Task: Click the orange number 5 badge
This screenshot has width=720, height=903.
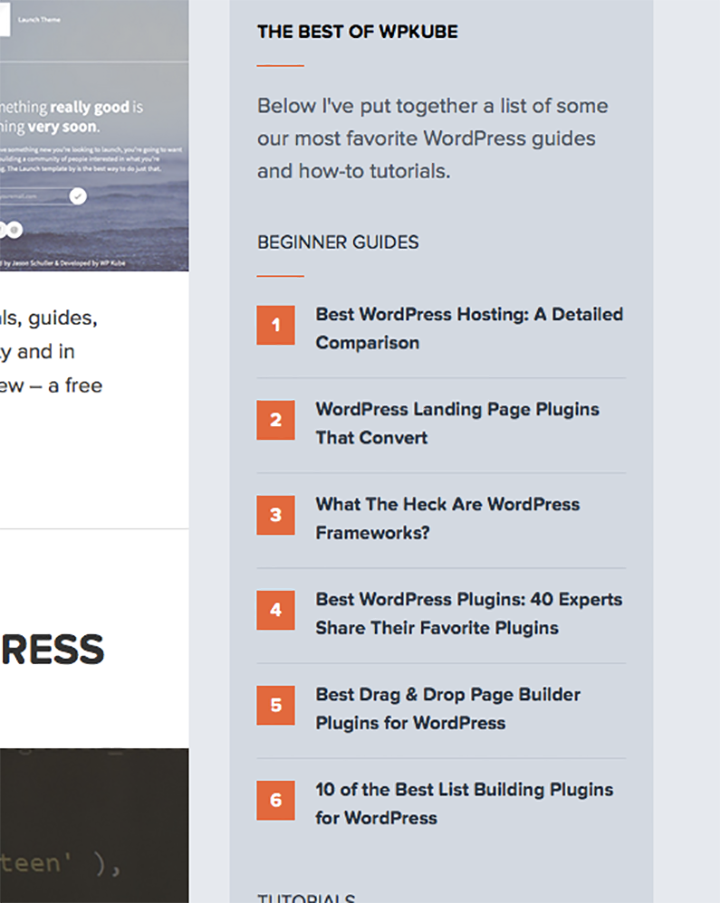Action: tap(276, 705)
